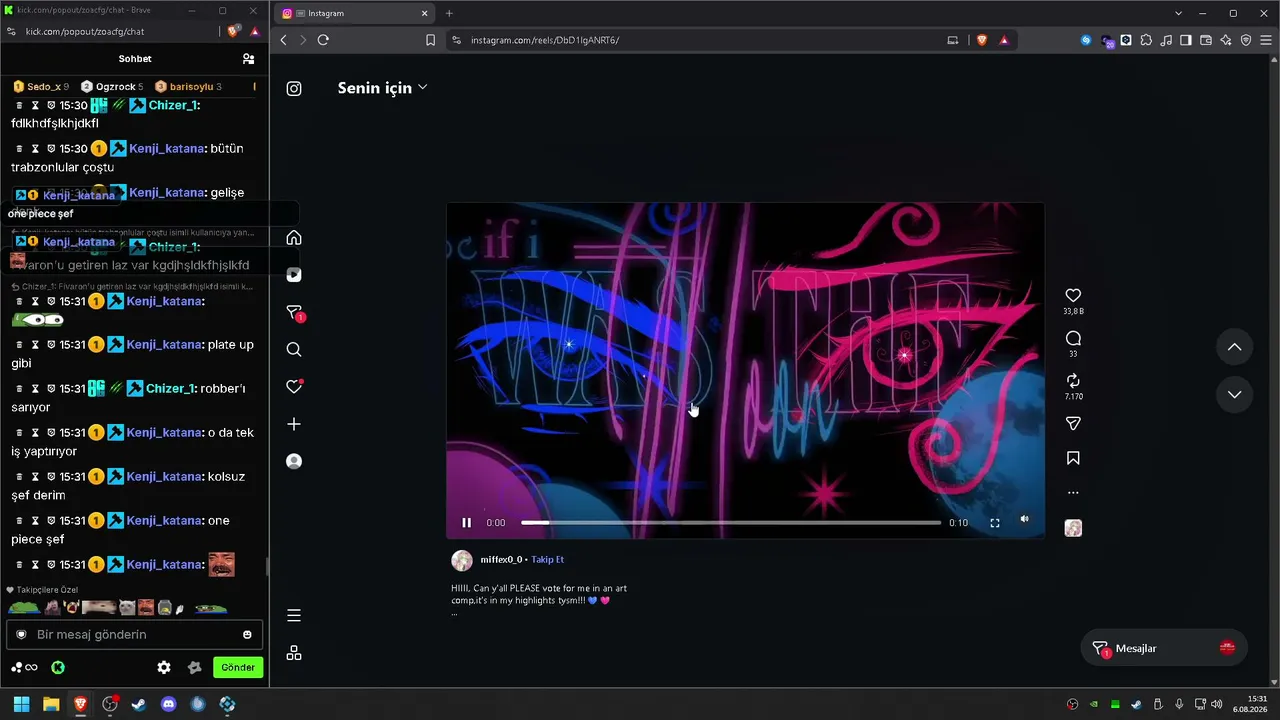Open a new browser tab
1280x720 pixels.
[449, 13]
